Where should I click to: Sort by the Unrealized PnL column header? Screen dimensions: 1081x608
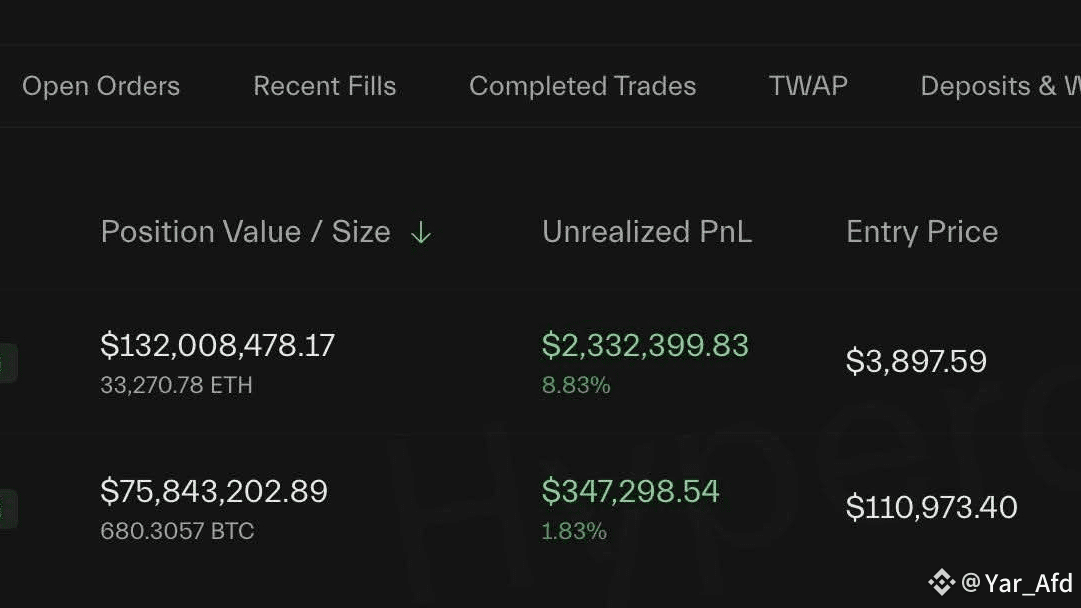point(646,232)
